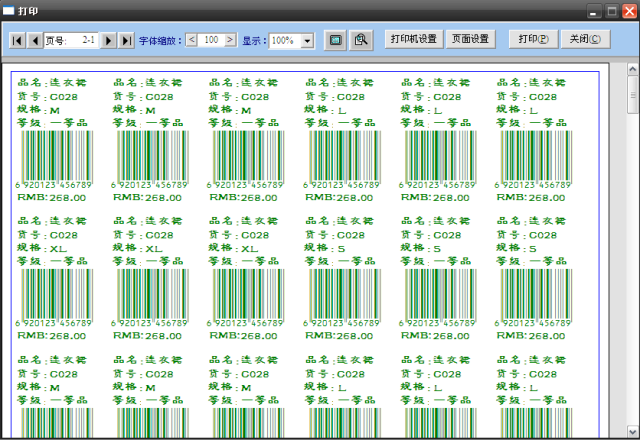Click the font scaling value field
The height and width of the screenshot is (440, 640).
coord(211,40)
